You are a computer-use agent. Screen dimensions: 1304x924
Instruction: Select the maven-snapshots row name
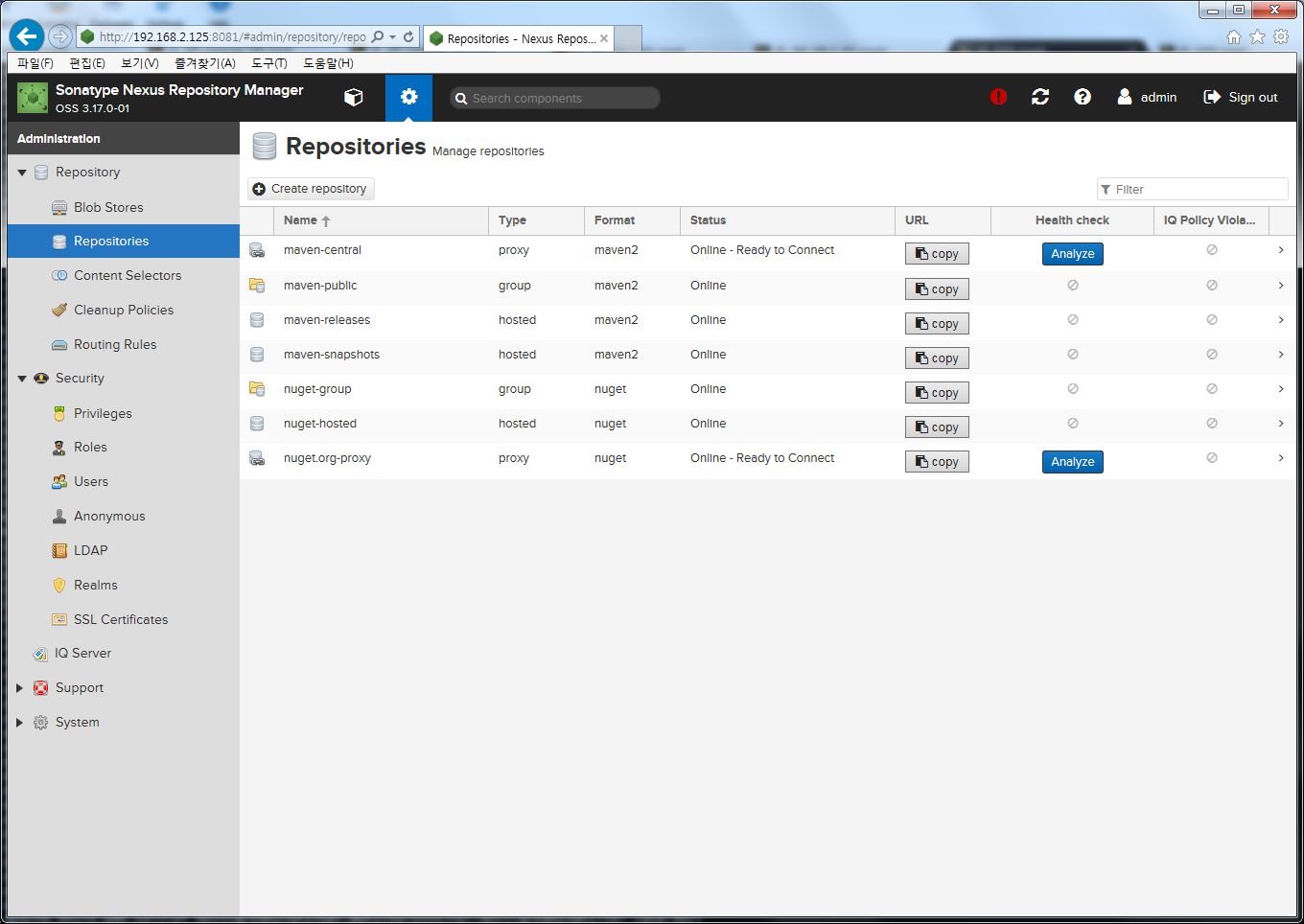pos(332,355)
